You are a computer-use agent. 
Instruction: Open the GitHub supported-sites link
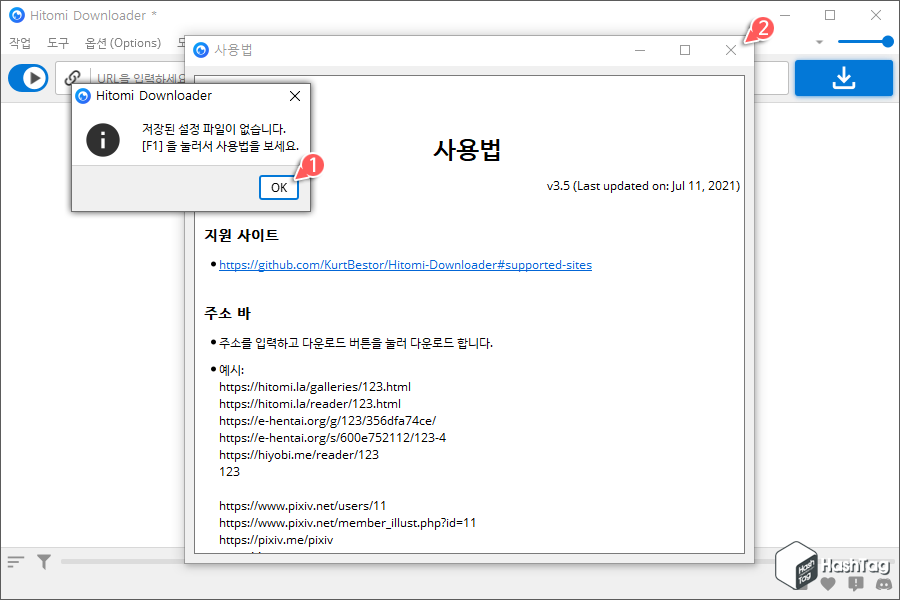click(404, 264)
